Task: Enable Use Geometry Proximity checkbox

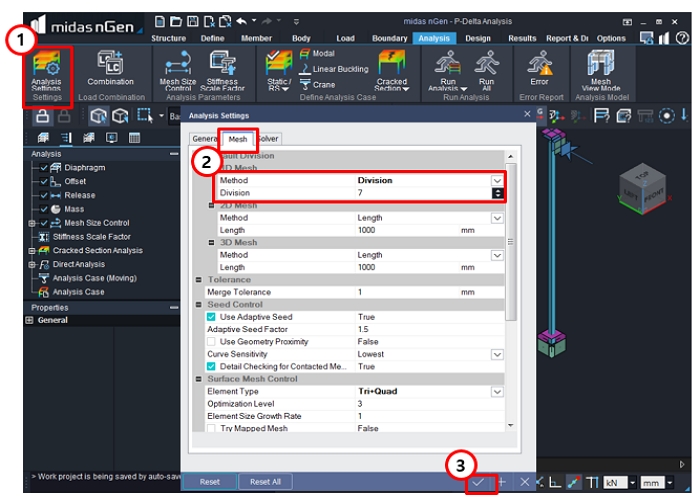Action: (x=212, y=342)
